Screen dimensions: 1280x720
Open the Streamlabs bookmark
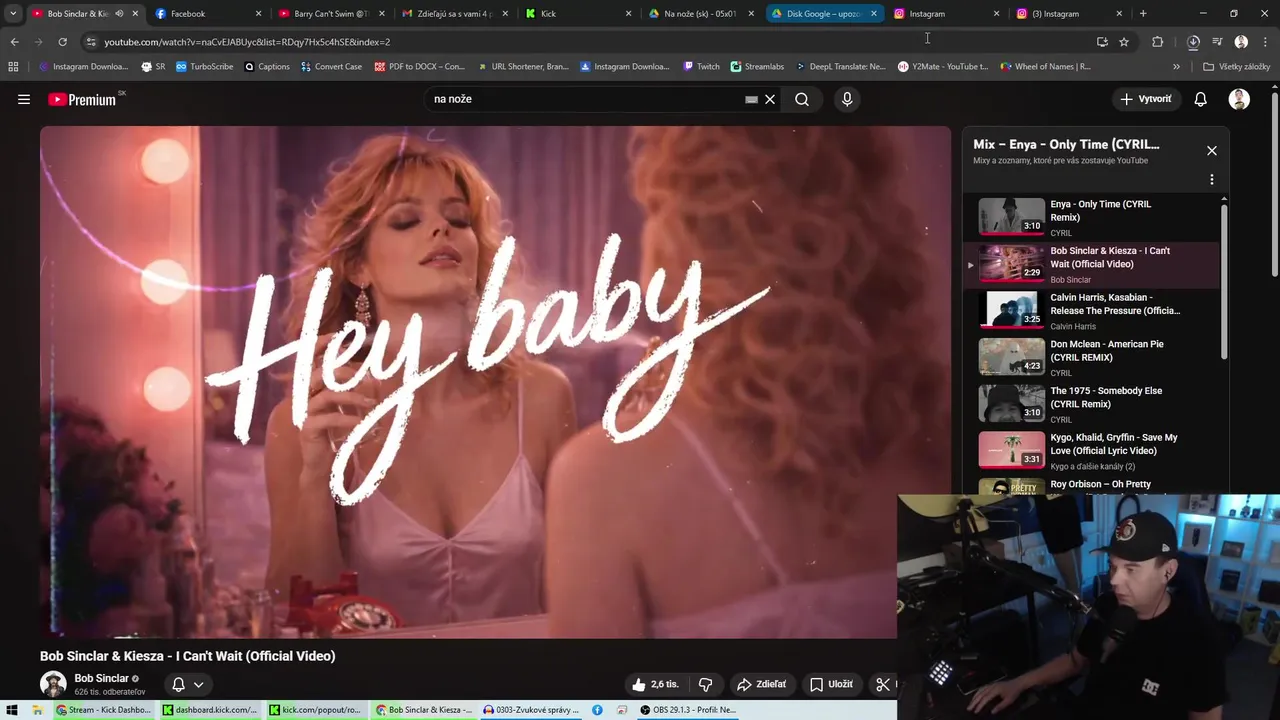(x=757, y=67)
